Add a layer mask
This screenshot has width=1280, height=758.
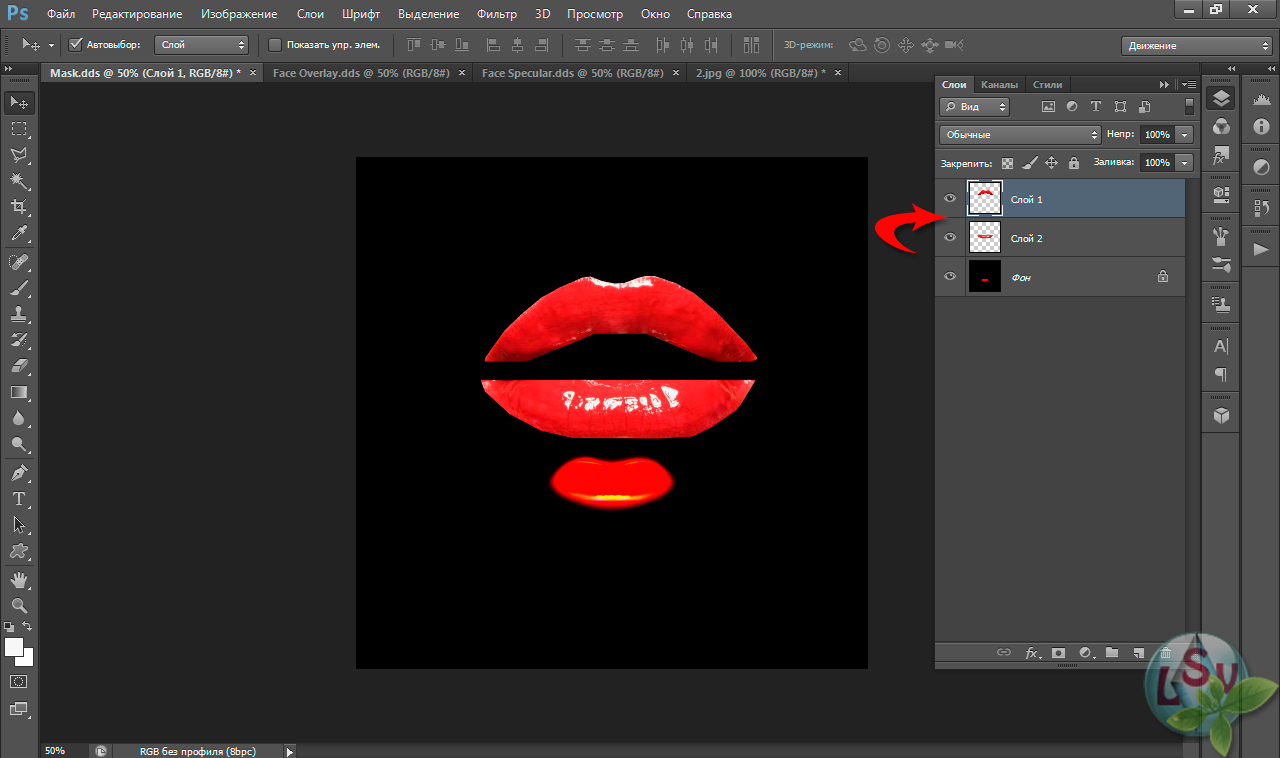point(1058,653)
